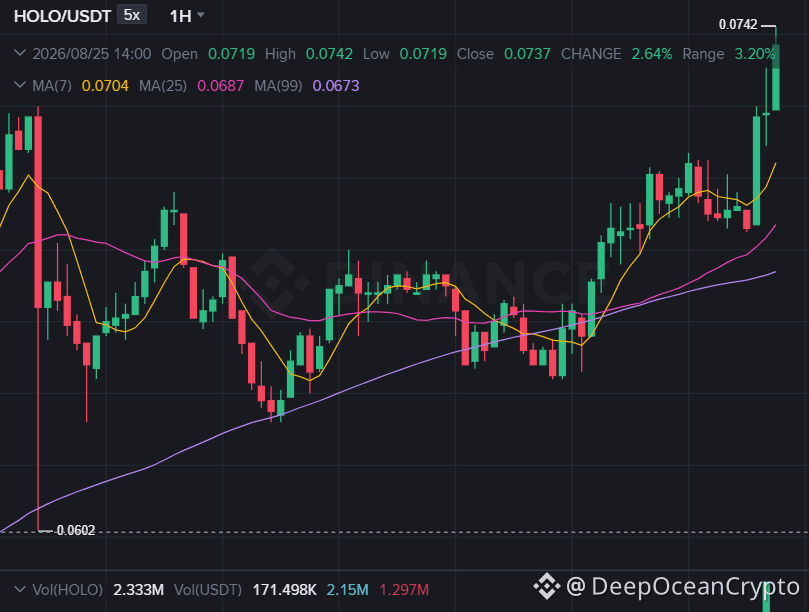Click the MA(25) value 0.0687
Screen dimensions: 809x612
(220, 86)
